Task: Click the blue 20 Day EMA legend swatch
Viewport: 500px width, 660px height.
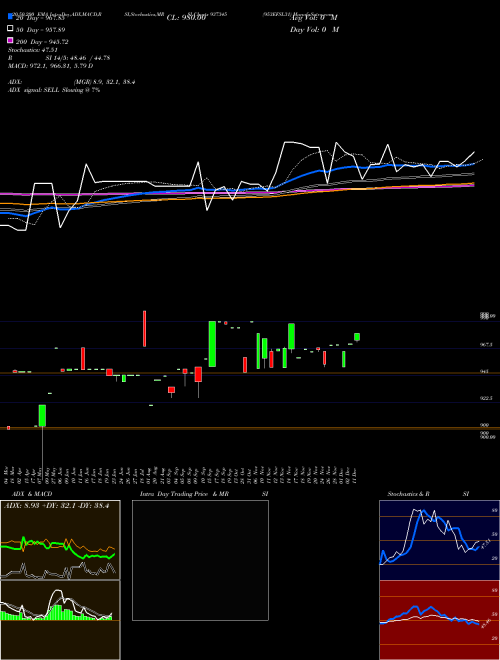Action: pyautogui.click(x=10, y=17)
